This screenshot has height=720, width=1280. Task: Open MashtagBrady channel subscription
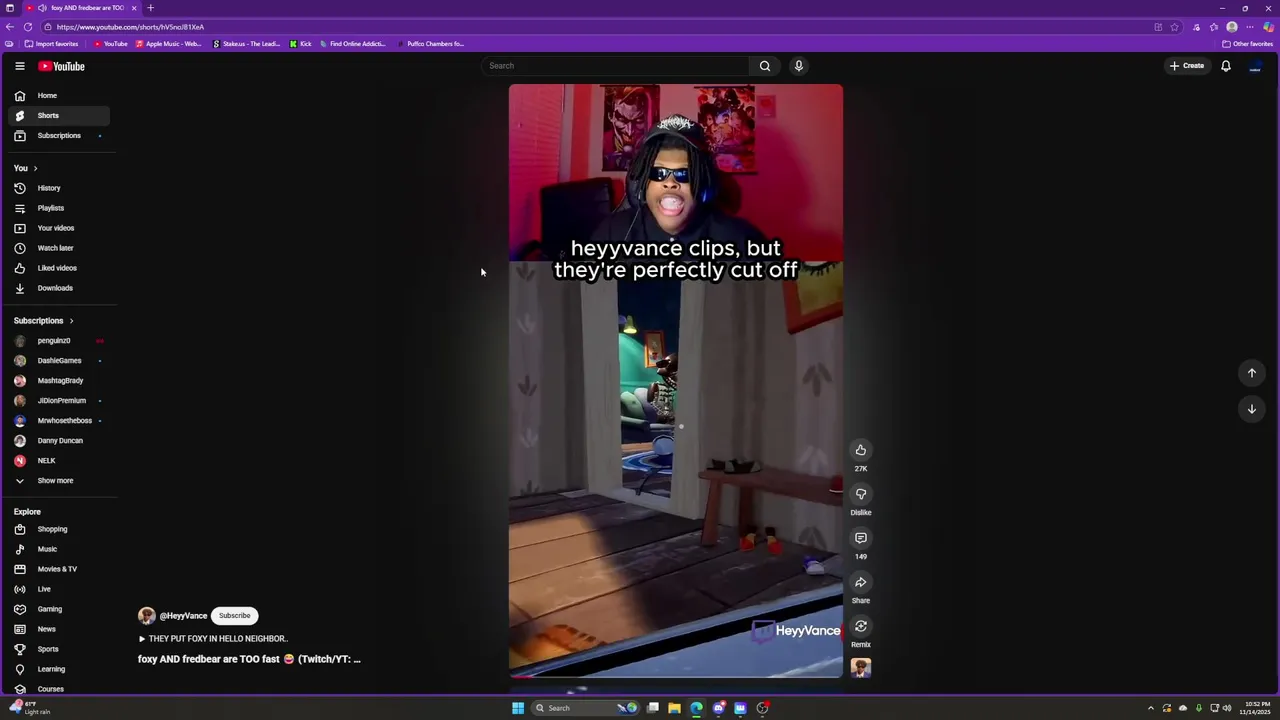pos(60,381)
